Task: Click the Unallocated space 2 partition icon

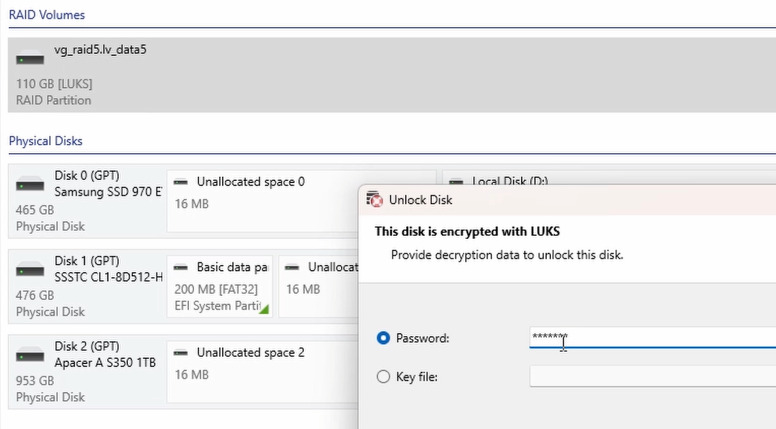Action: click(181, 353)
